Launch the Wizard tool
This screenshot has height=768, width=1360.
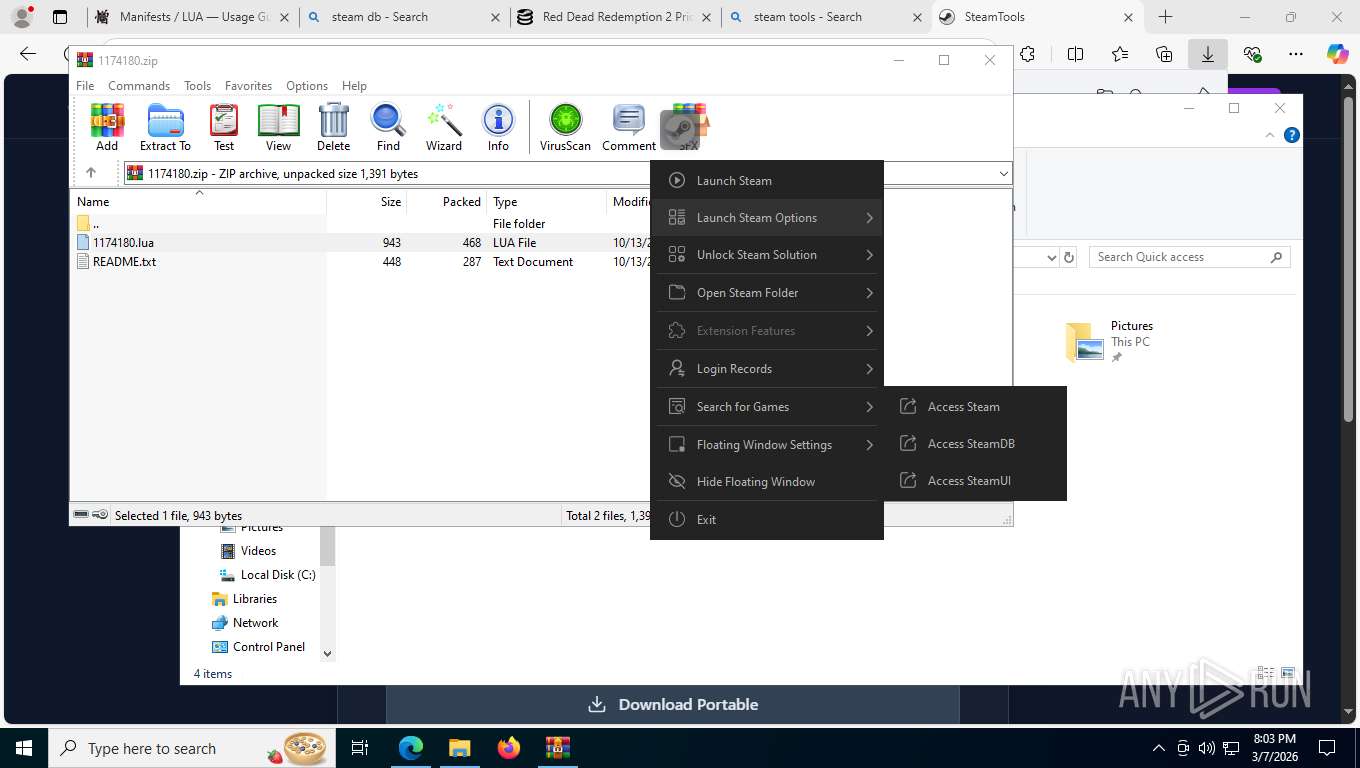coord(444,127)
